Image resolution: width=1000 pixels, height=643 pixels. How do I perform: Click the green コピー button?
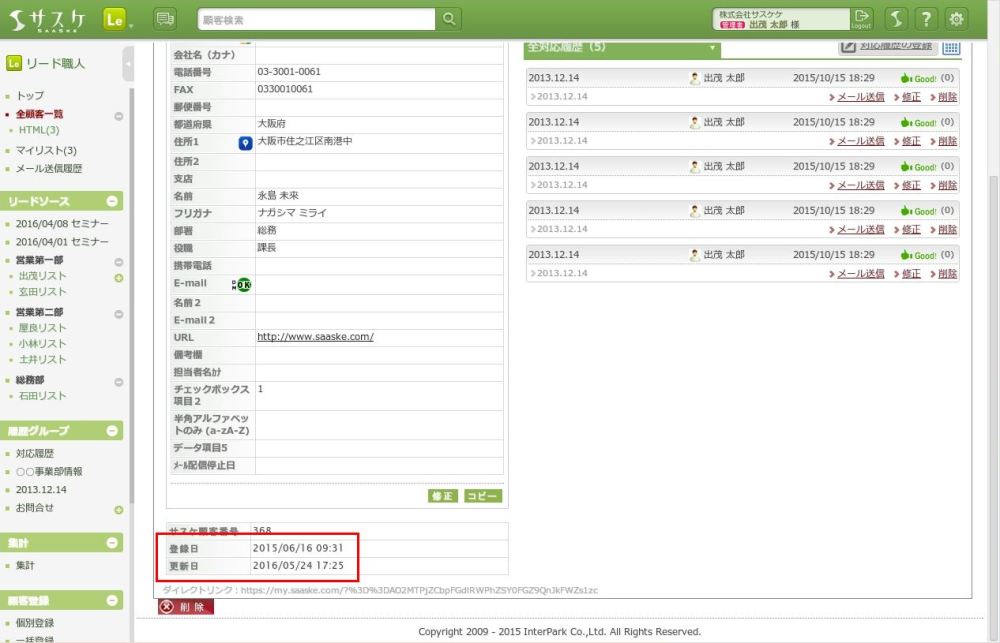pyautogui.click(x=483, y=496)
